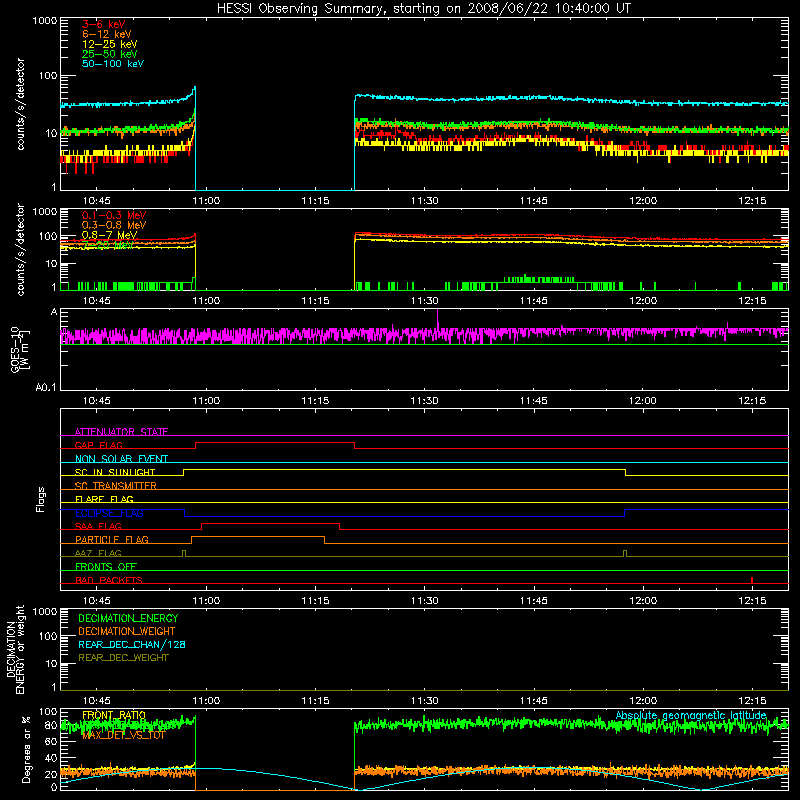
Task: Click the DECIMATION_WEIGHT legend label
Action: (x=127, y=631)
